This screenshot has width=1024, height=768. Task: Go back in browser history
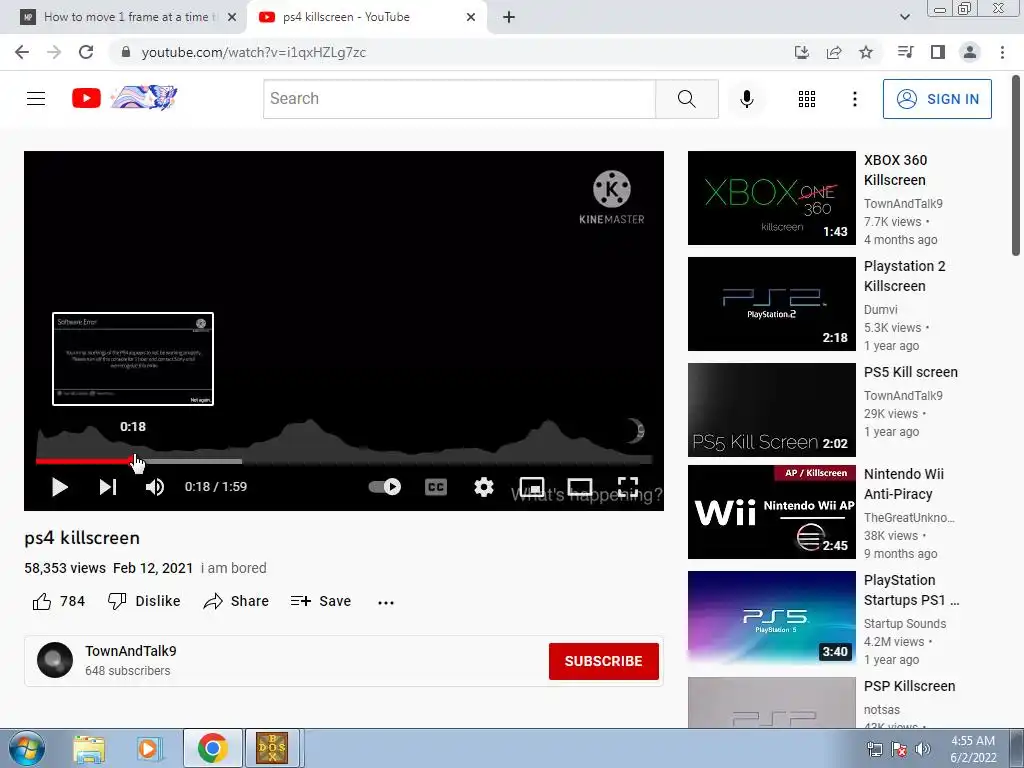22,52
